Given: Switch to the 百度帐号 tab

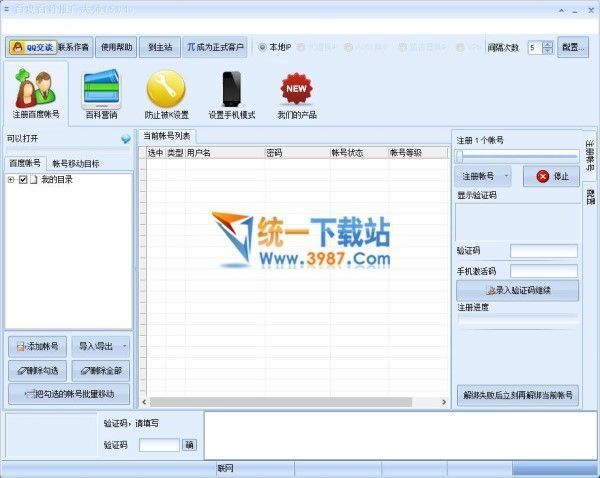Looking at the screenshot, I should 25,164.
